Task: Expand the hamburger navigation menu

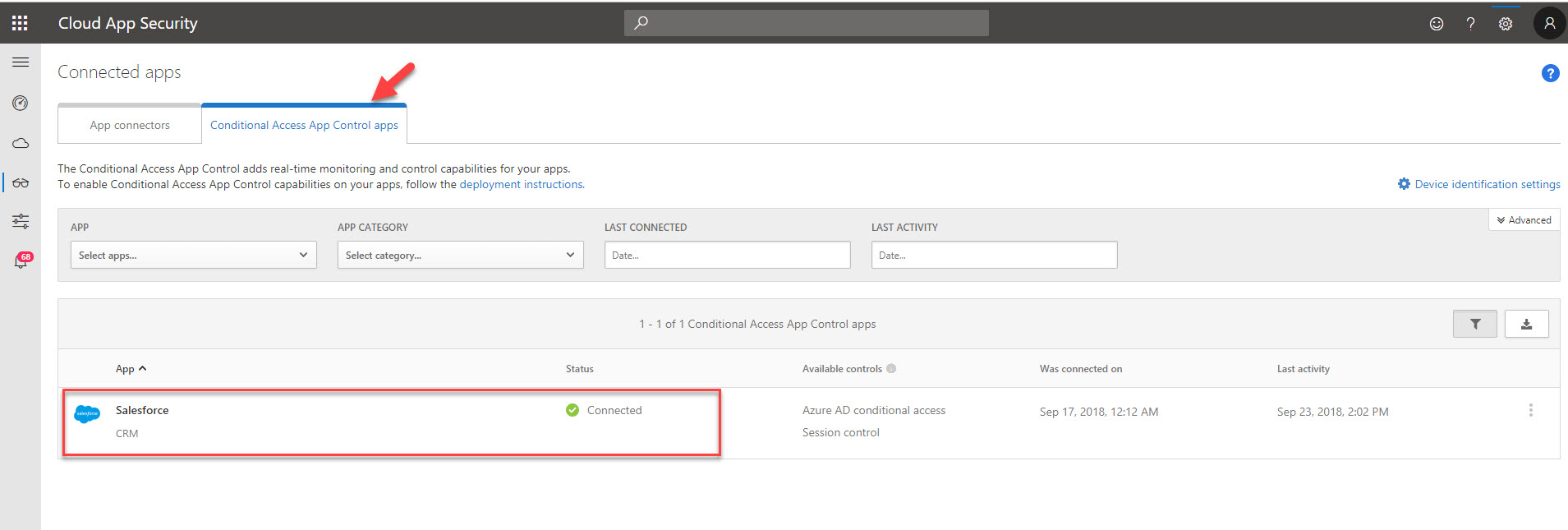Action: (21, 62)
